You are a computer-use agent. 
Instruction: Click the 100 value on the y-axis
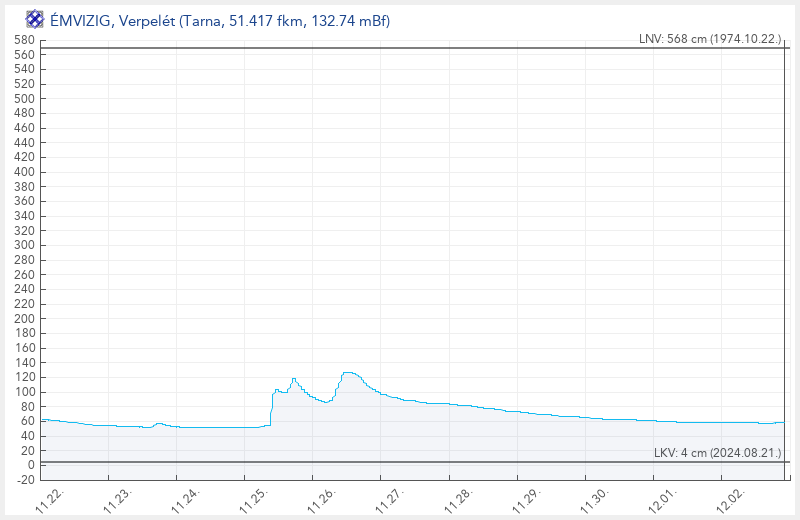point(24,392)
